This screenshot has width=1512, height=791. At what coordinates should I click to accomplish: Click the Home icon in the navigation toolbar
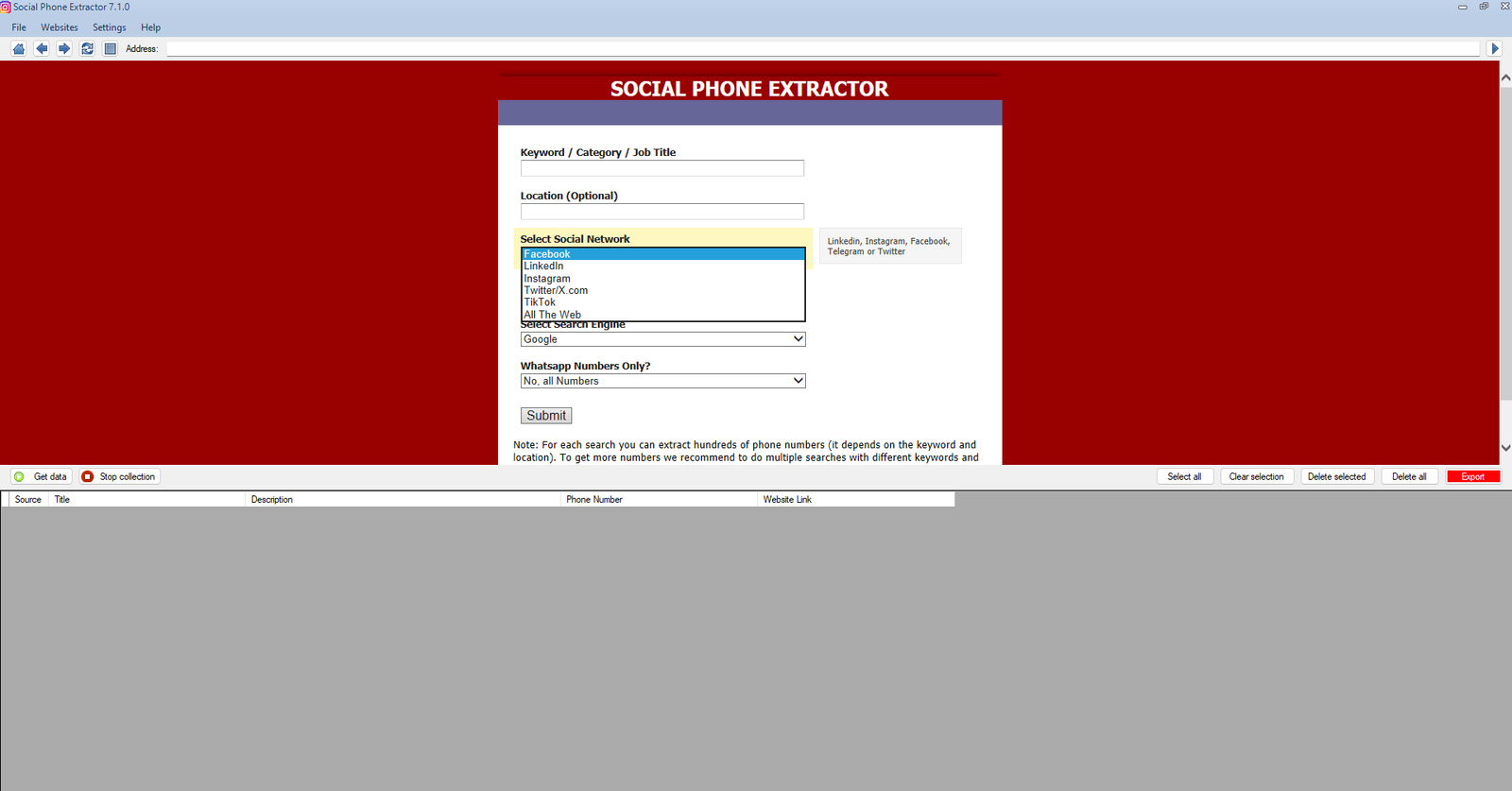(x=19, y=48)
